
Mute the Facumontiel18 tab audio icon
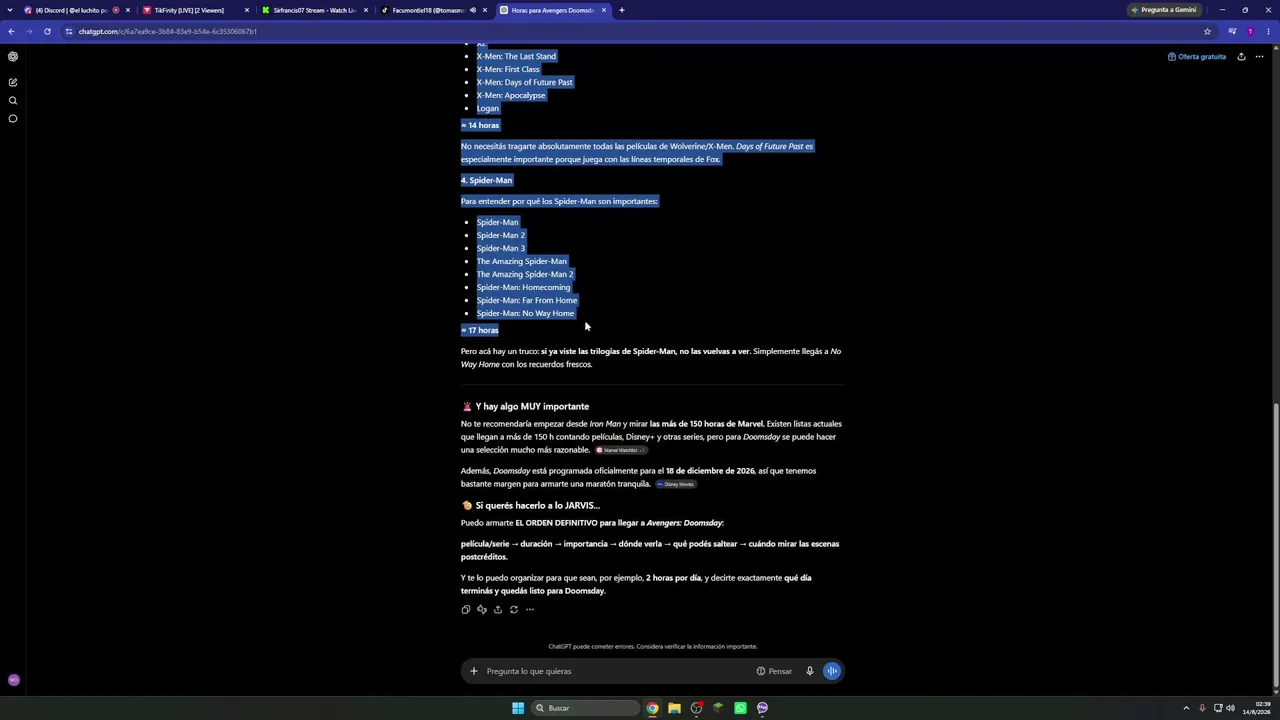(x=473, y=10)
